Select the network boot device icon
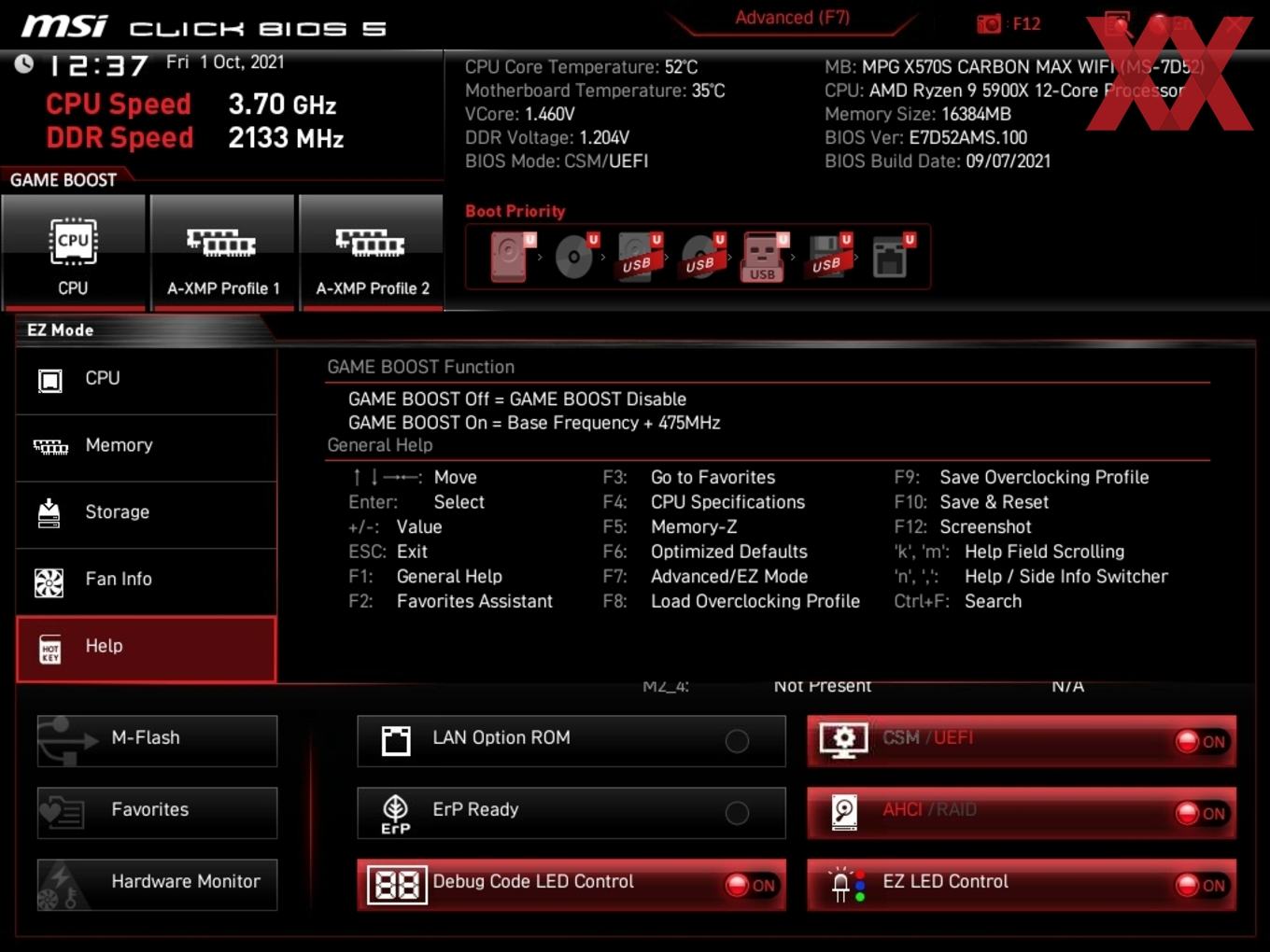This screenshot has height=952, width=1270. [893, 257]
